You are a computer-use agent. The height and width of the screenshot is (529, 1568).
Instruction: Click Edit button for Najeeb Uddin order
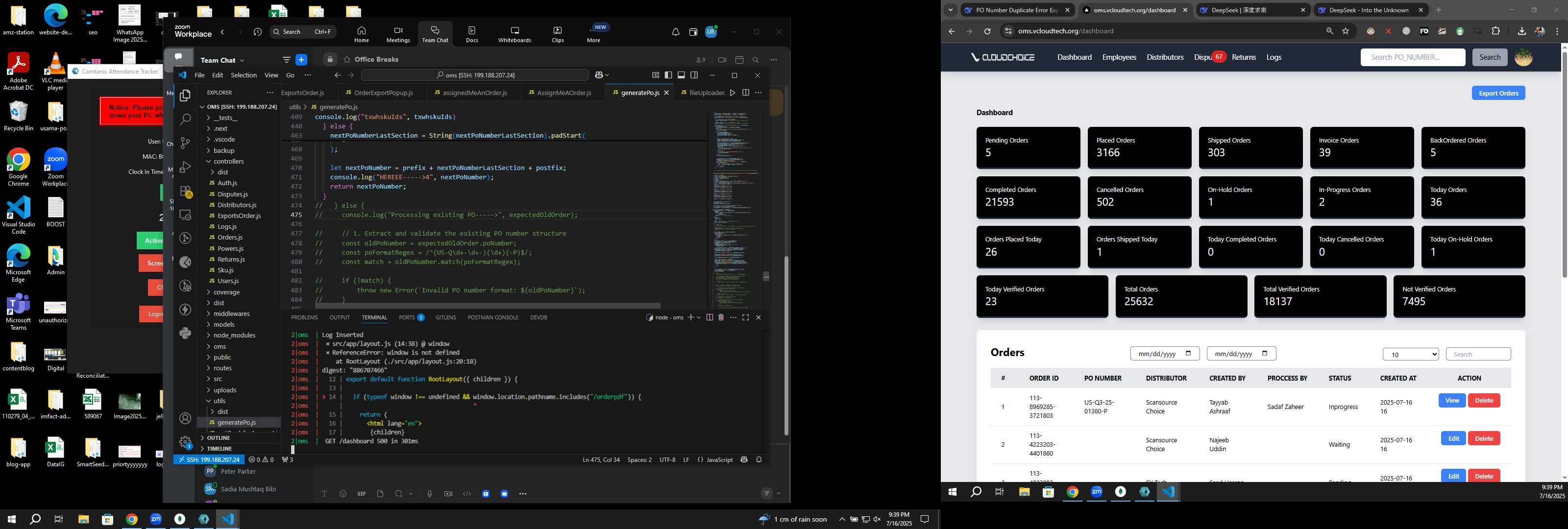coord(1453,439)
